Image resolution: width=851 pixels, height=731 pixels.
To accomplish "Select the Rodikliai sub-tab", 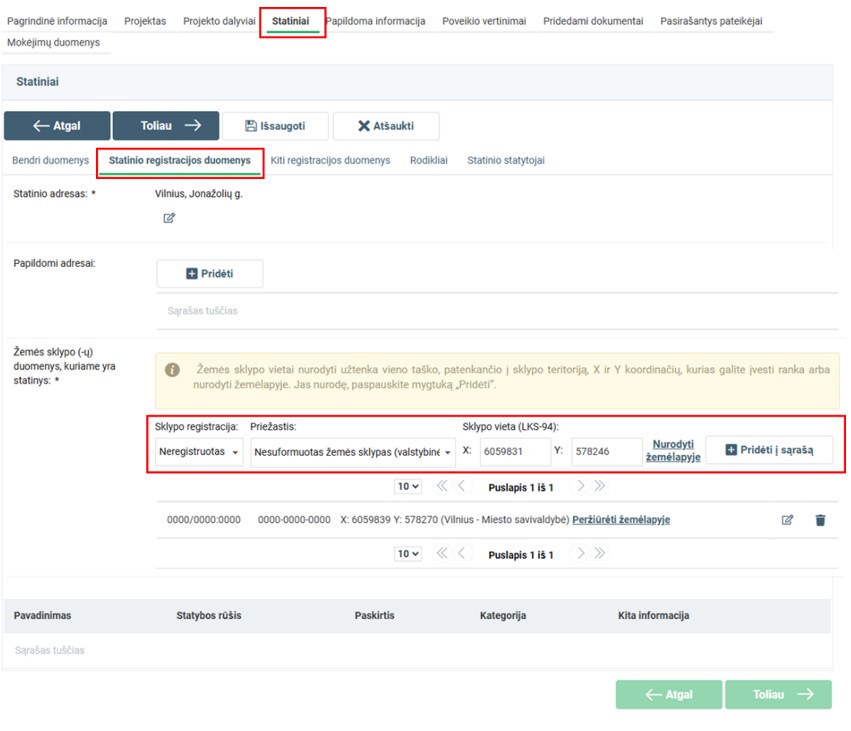I will click(428, 160).
